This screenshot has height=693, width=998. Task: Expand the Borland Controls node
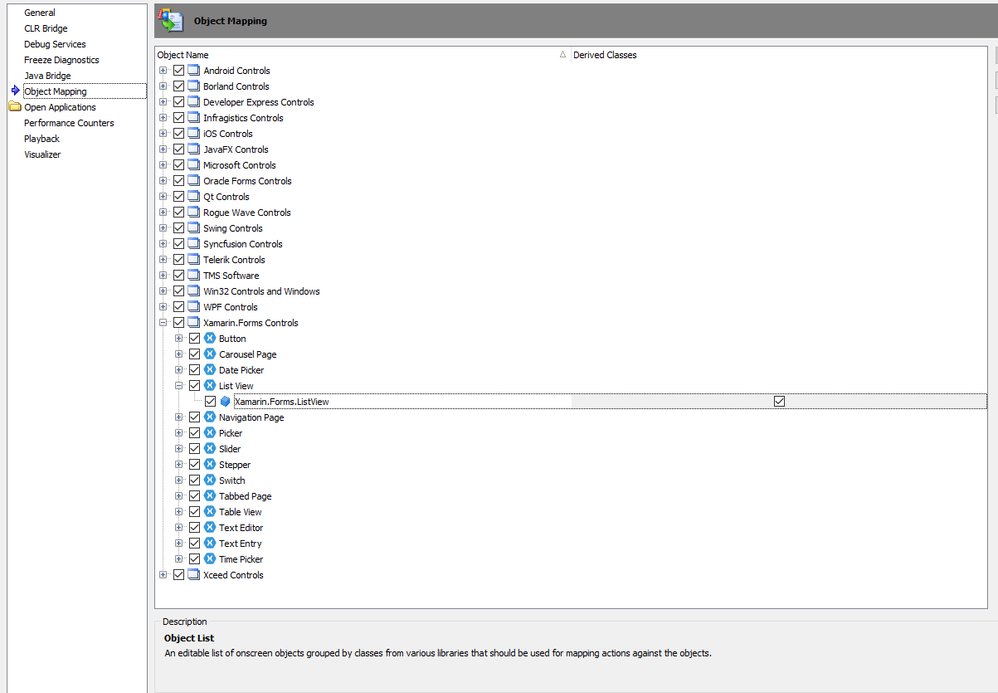[164, 87]
